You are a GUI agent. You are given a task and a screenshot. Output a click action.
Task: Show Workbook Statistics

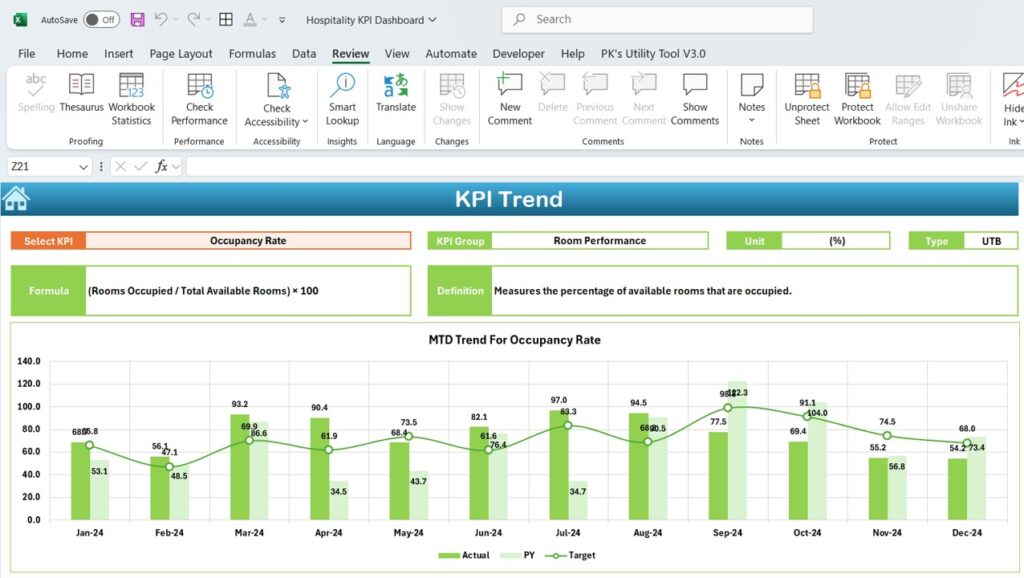pyautogui.click(x=131, y=99)
